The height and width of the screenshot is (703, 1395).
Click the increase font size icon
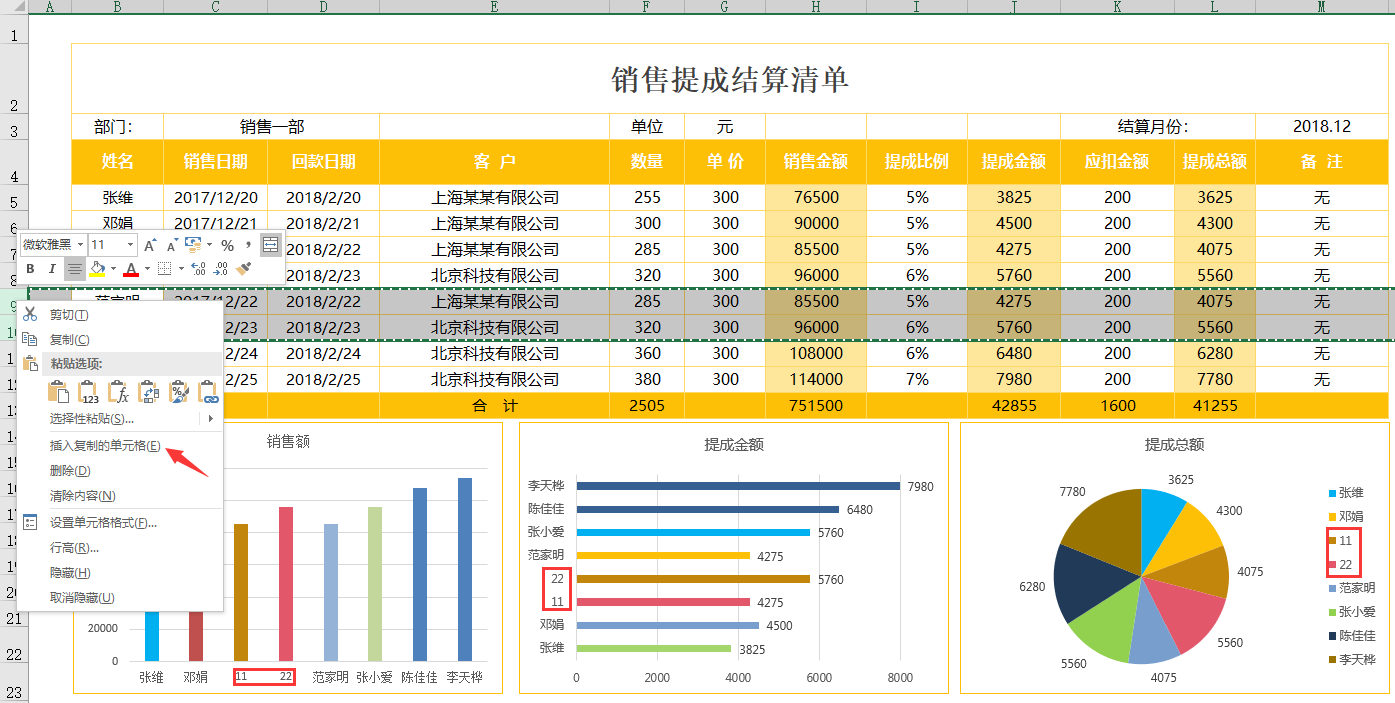tap(150, 245)
